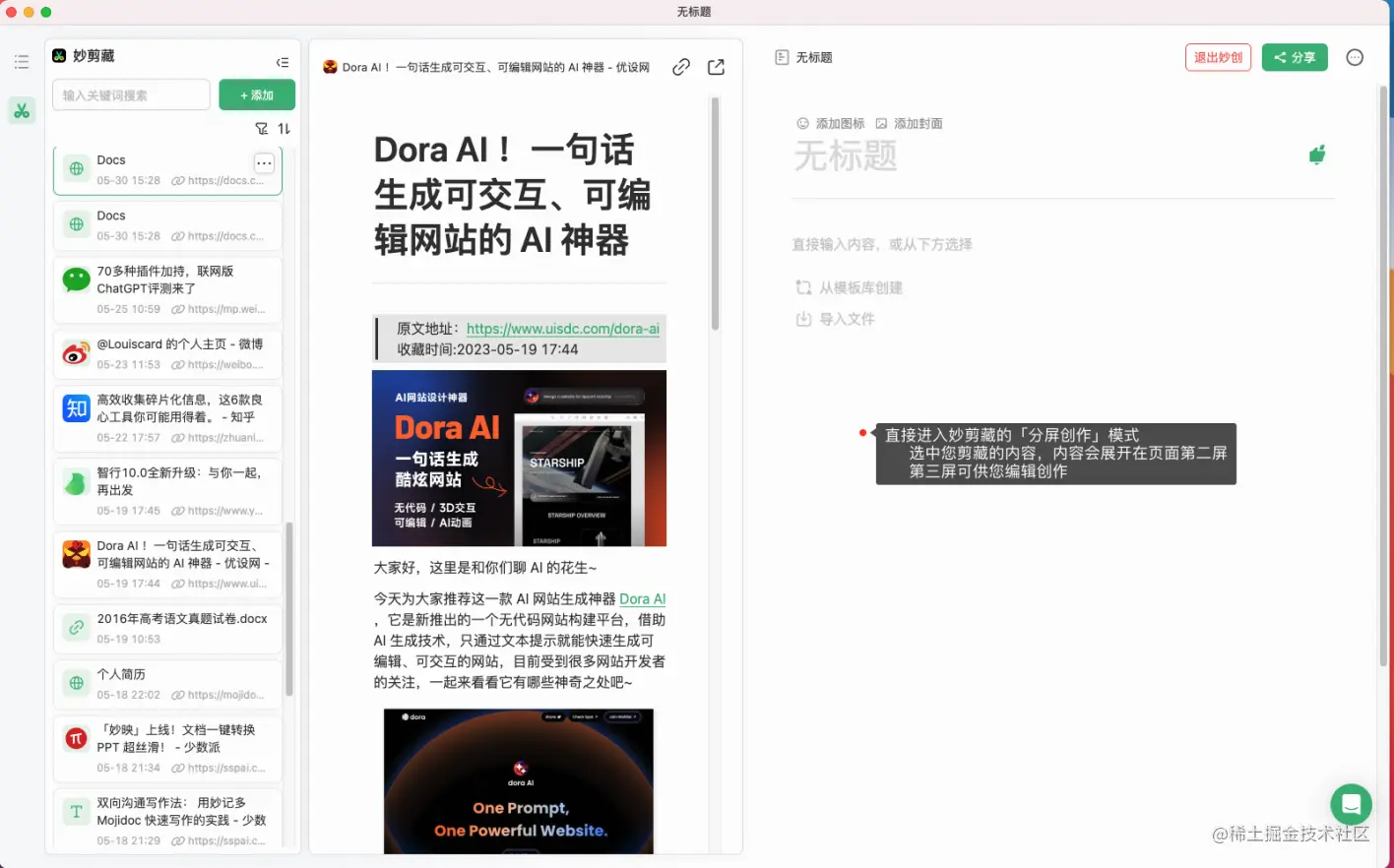Click the green 添加 button
Screen dimensions: 1394x868
pyautogui.click(x=257, y=95)
